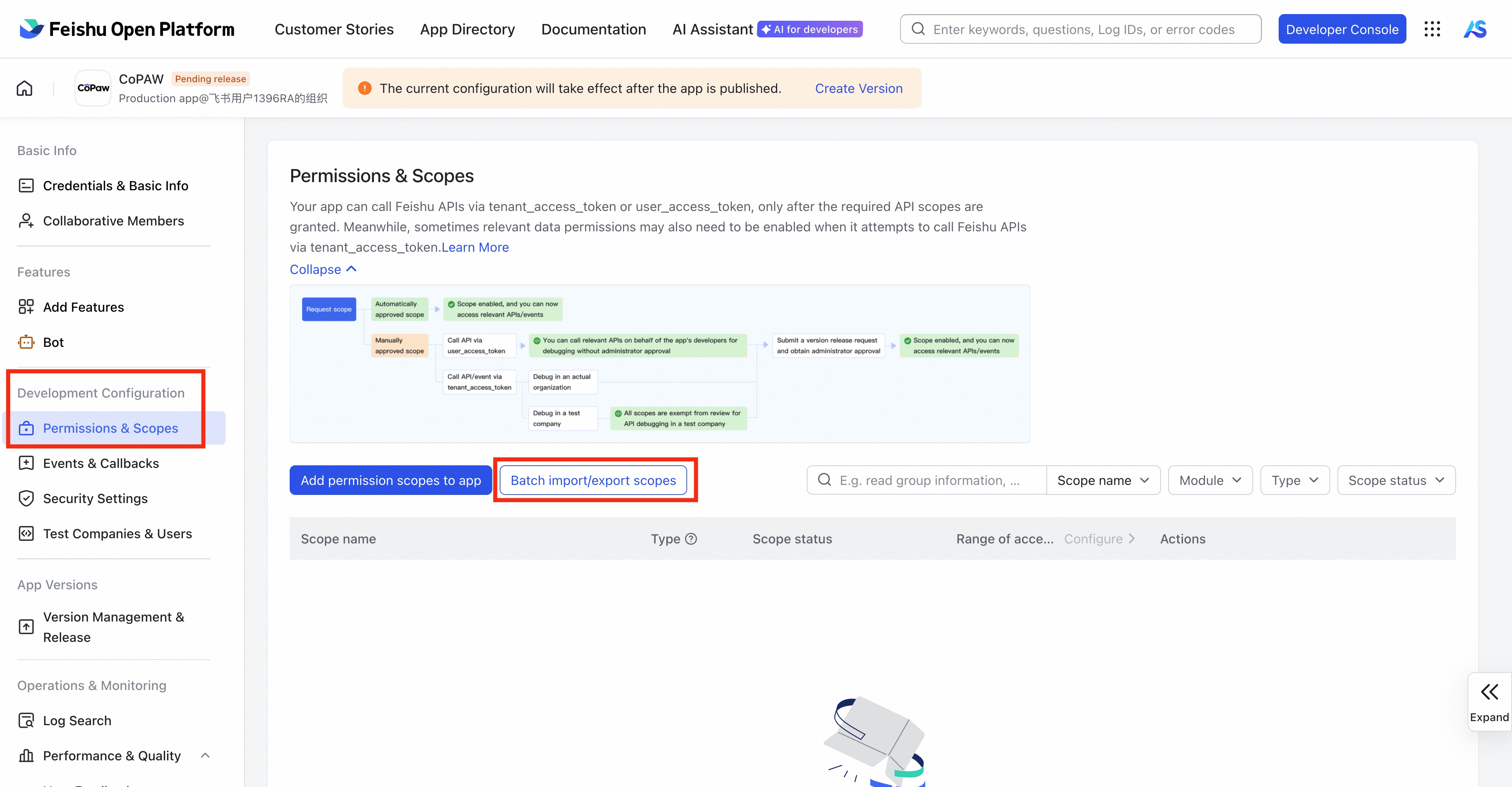The width and height of the screenshot is (1512, 787).
Task: Click the home icon in breadcrumb bar
Action: click(25, 88)
